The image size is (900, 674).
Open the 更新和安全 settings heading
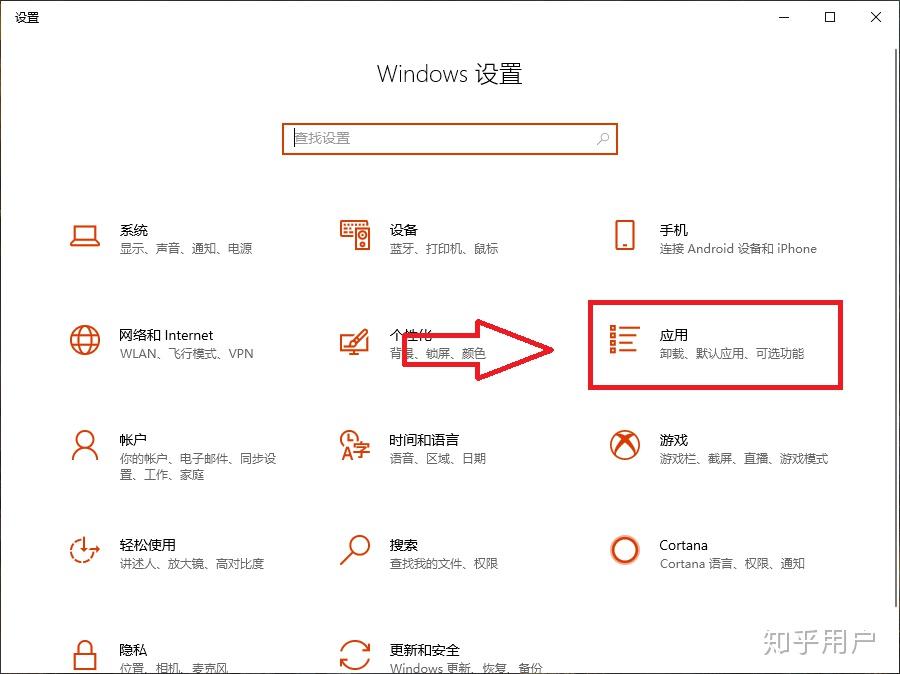(x=425, y=650)
